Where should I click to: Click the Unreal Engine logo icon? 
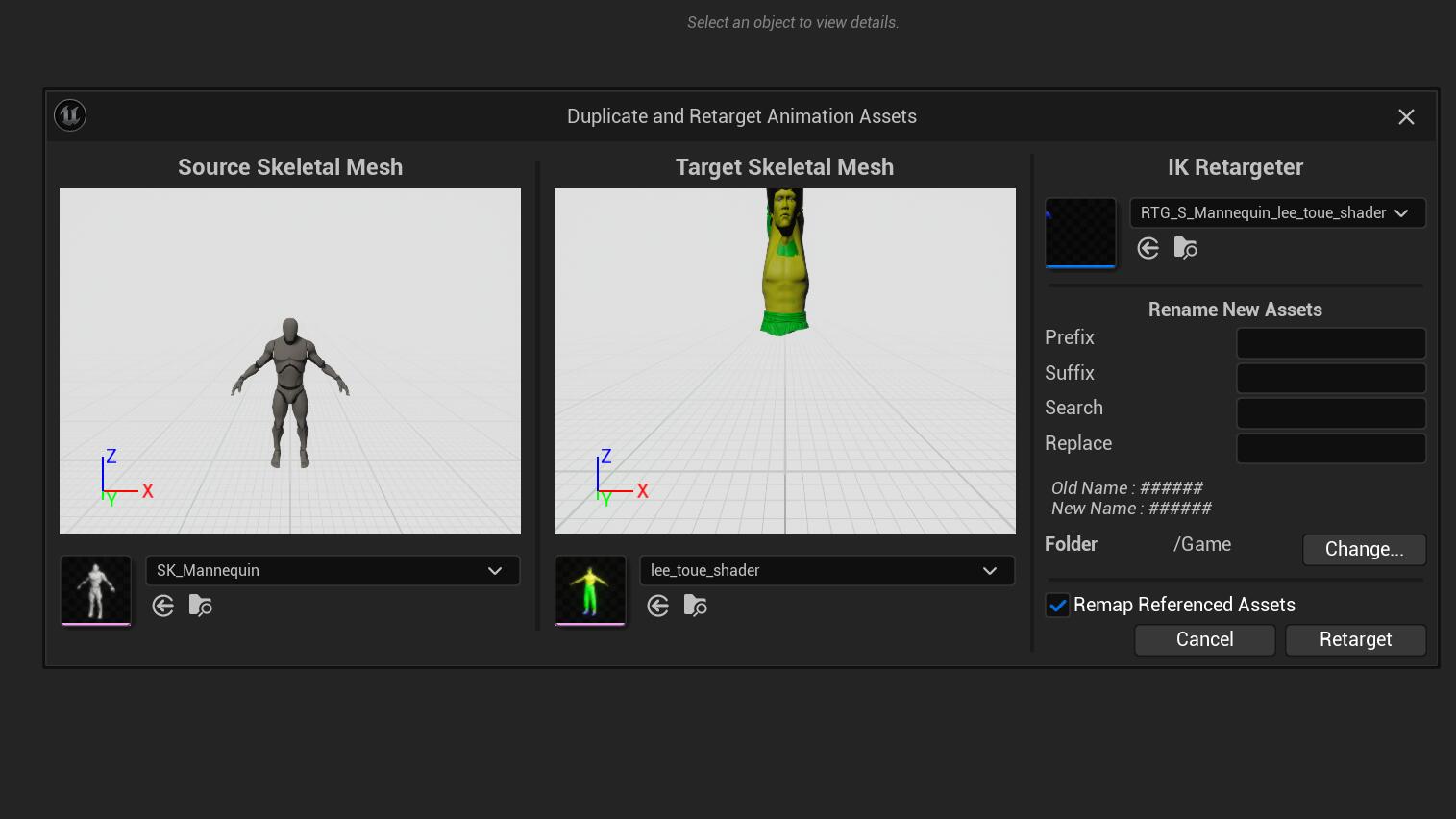[70, 115]
